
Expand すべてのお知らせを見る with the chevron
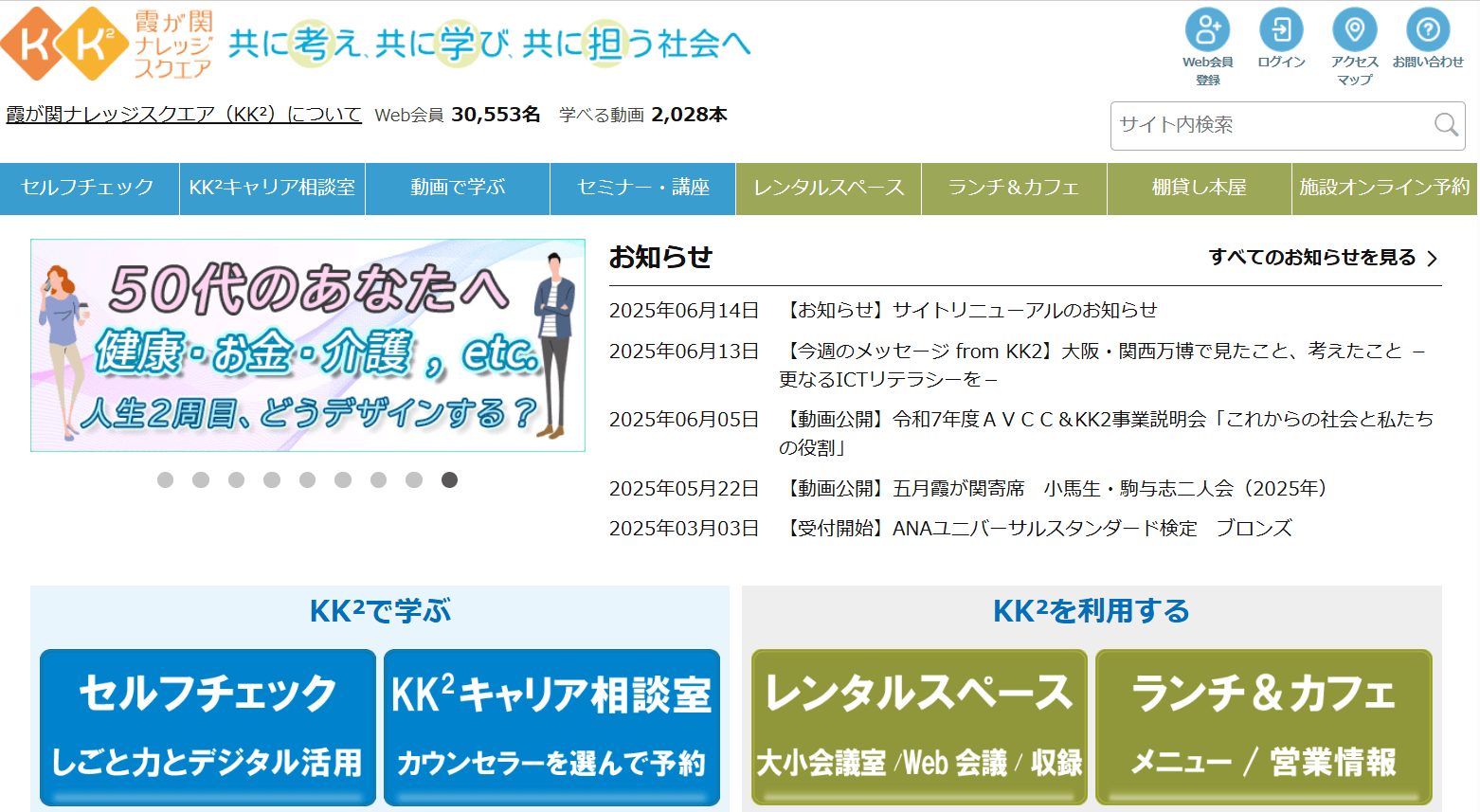coord(1432,259)
